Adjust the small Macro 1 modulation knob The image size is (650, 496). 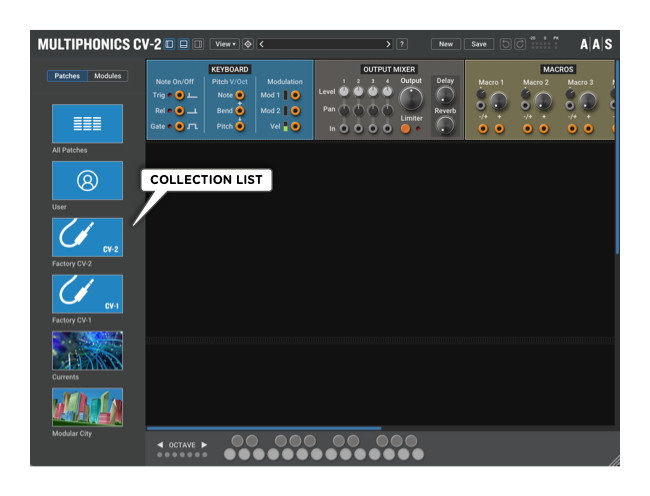tap(481, 94)
